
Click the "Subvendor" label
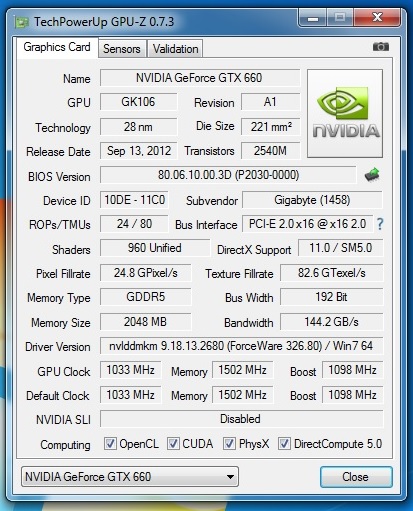(212, 201)
